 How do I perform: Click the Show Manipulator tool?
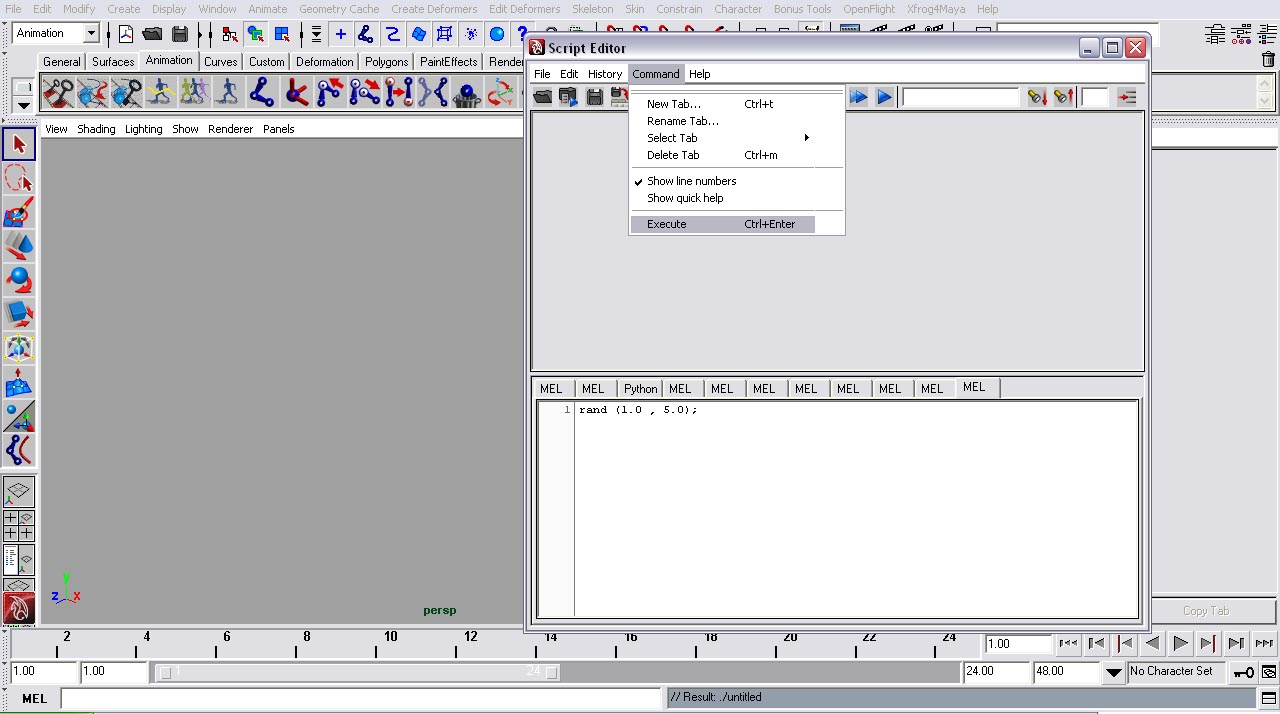18,416
